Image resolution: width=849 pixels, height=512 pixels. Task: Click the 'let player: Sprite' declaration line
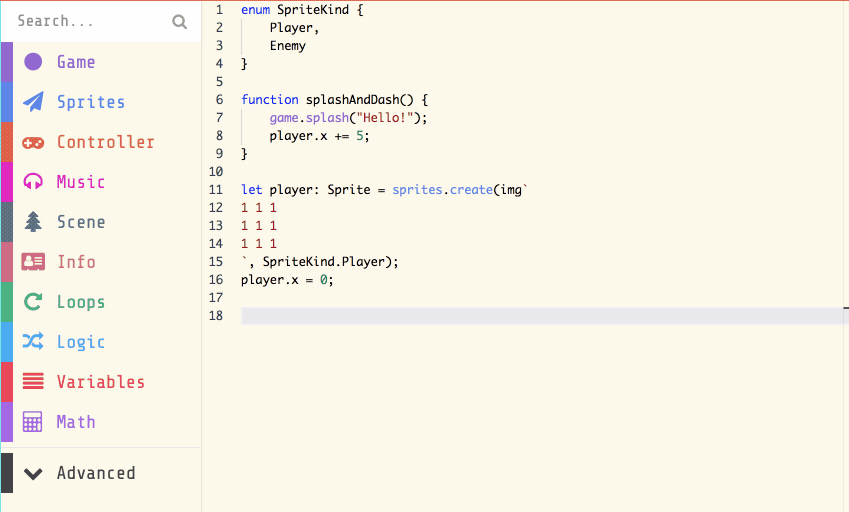[384, 190]
